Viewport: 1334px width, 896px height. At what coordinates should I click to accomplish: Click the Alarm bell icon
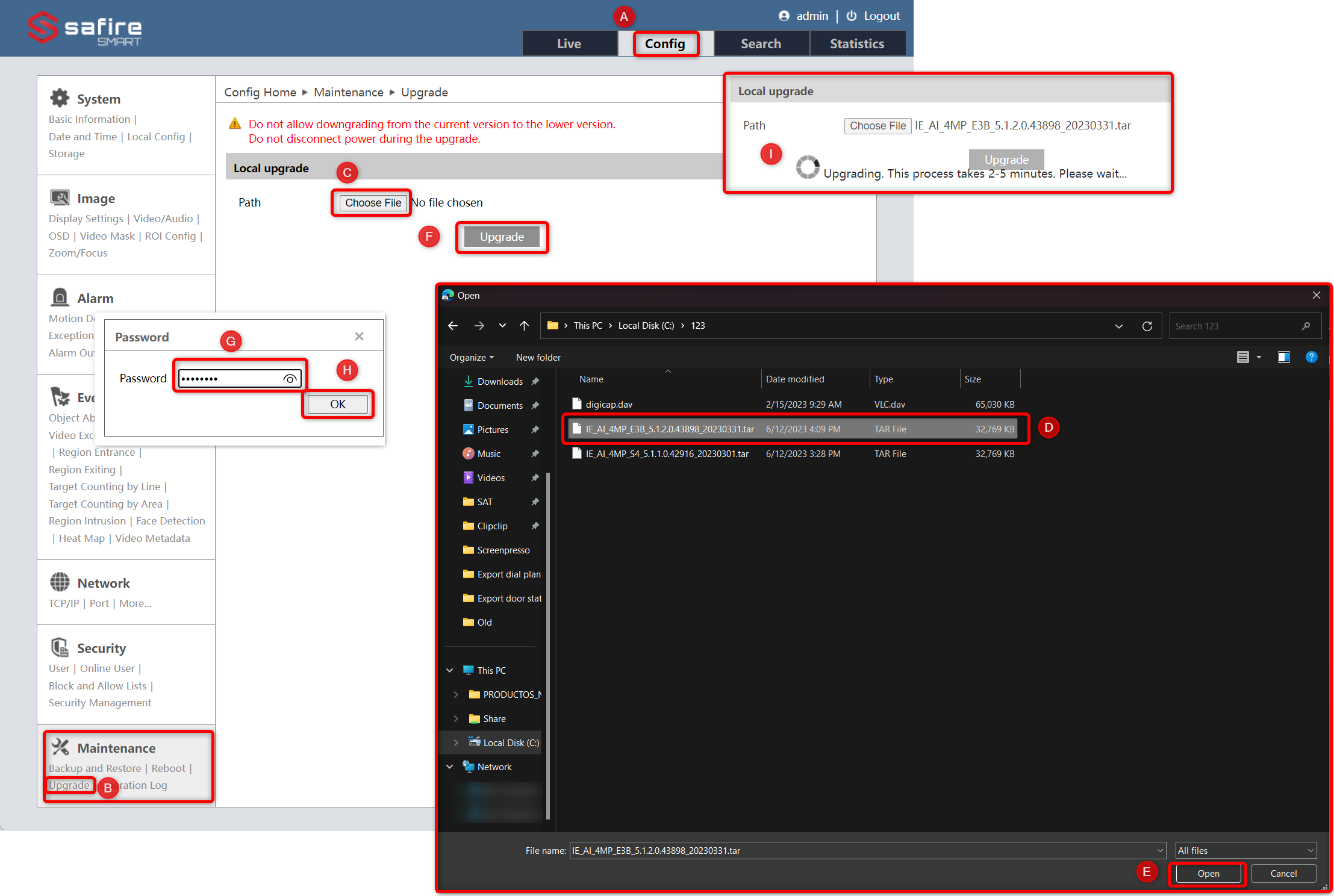click(60, 297)
